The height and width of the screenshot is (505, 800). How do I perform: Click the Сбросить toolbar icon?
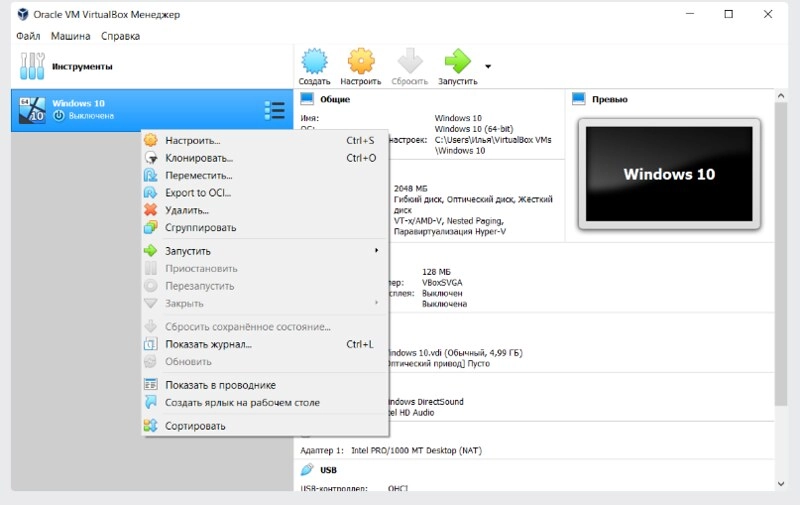pos(410,61)
